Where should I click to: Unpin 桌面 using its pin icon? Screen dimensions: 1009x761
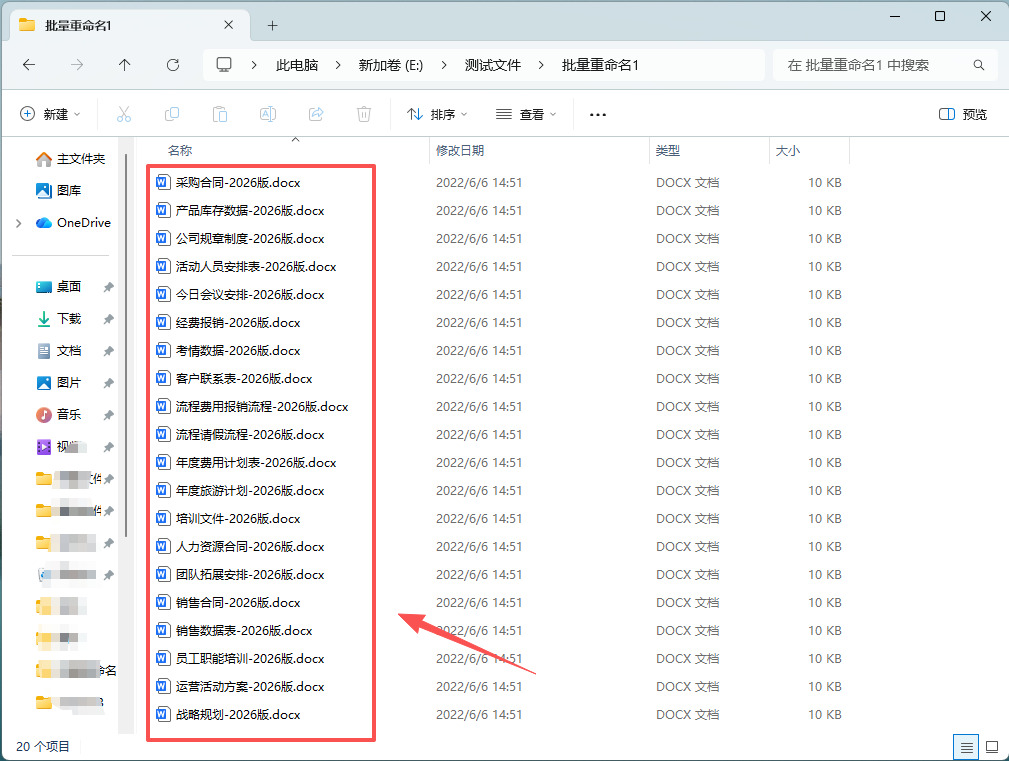109,287
